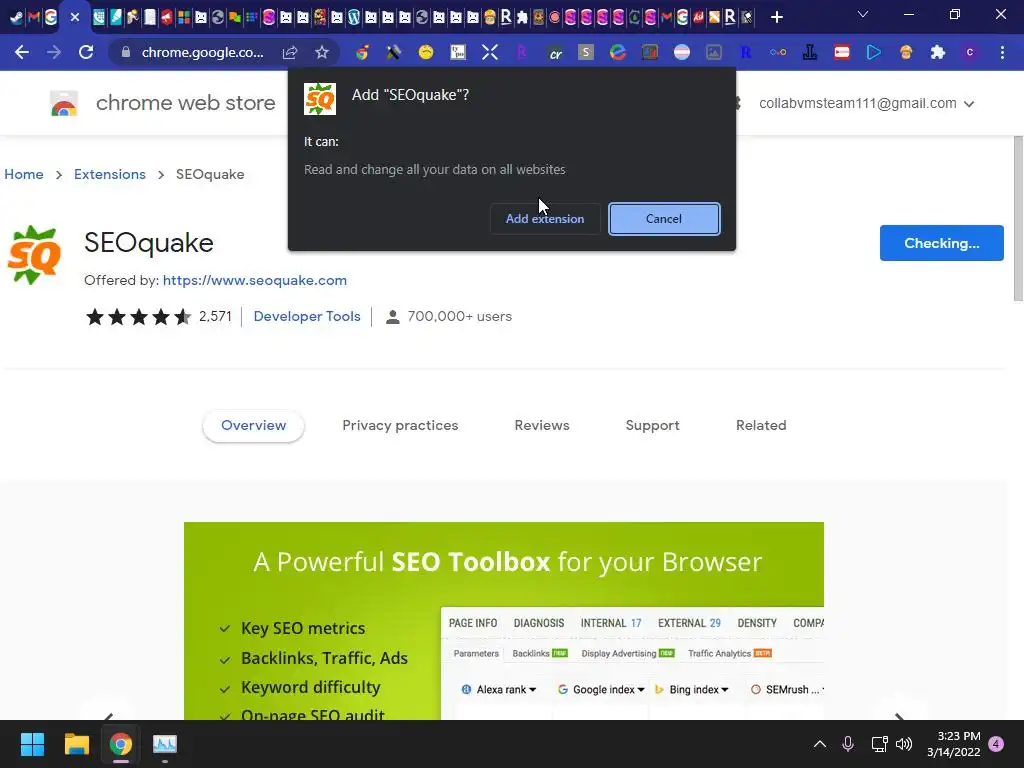Click the 2,571 ratings count
Viewport: 1024px width, 768px height.
tap(215, 316)
